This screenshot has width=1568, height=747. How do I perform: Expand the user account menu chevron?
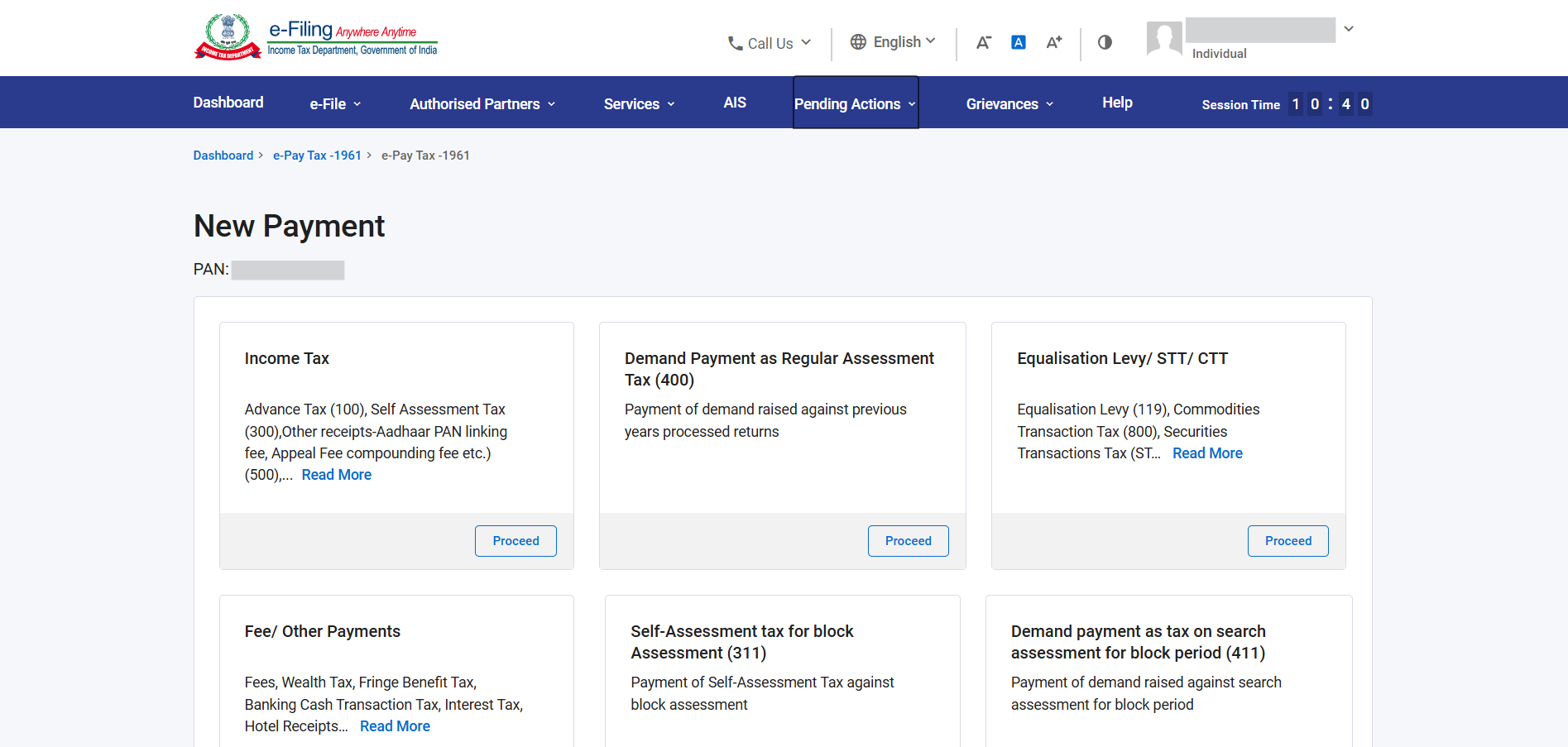[x=1349, y=29]
